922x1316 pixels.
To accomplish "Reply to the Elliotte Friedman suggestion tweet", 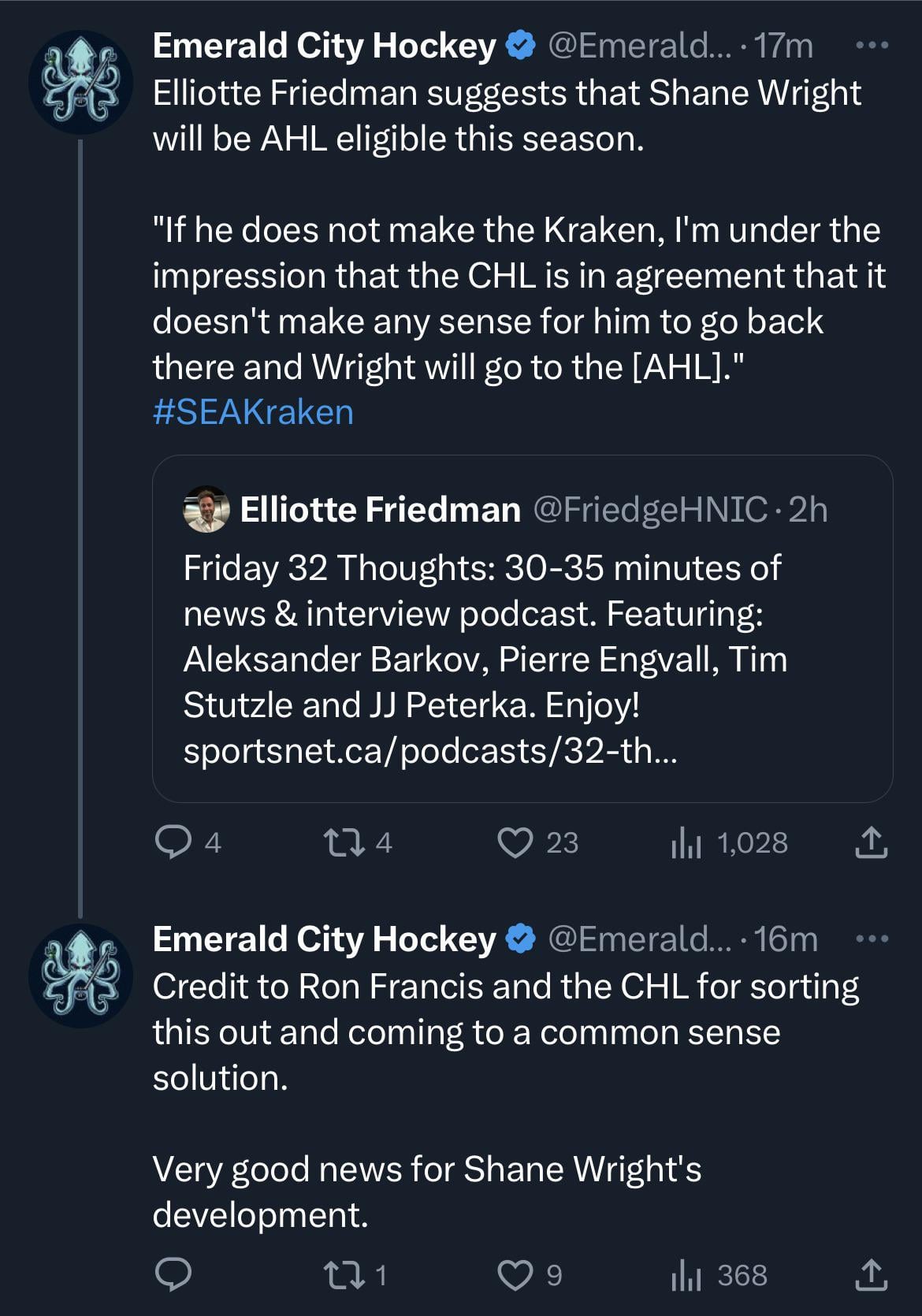I will [173, 842].
